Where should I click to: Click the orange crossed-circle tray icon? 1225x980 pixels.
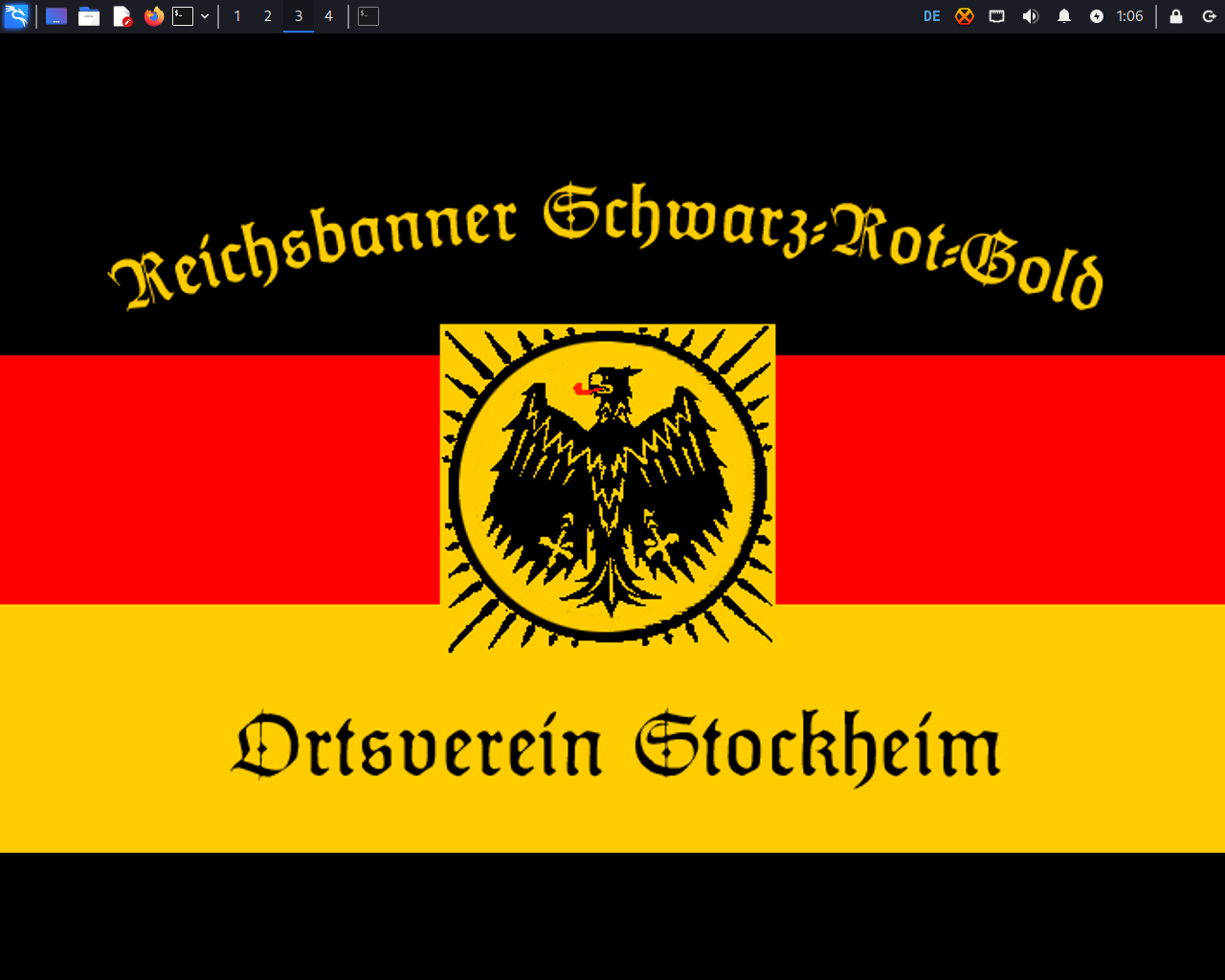965,16
